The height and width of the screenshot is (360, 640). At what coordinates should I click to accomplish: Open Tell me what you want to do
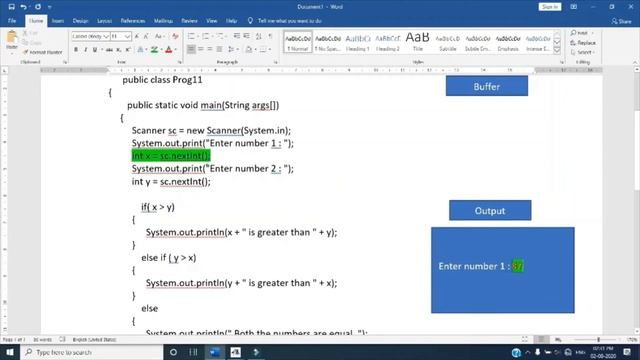click(x=285, y=20)
